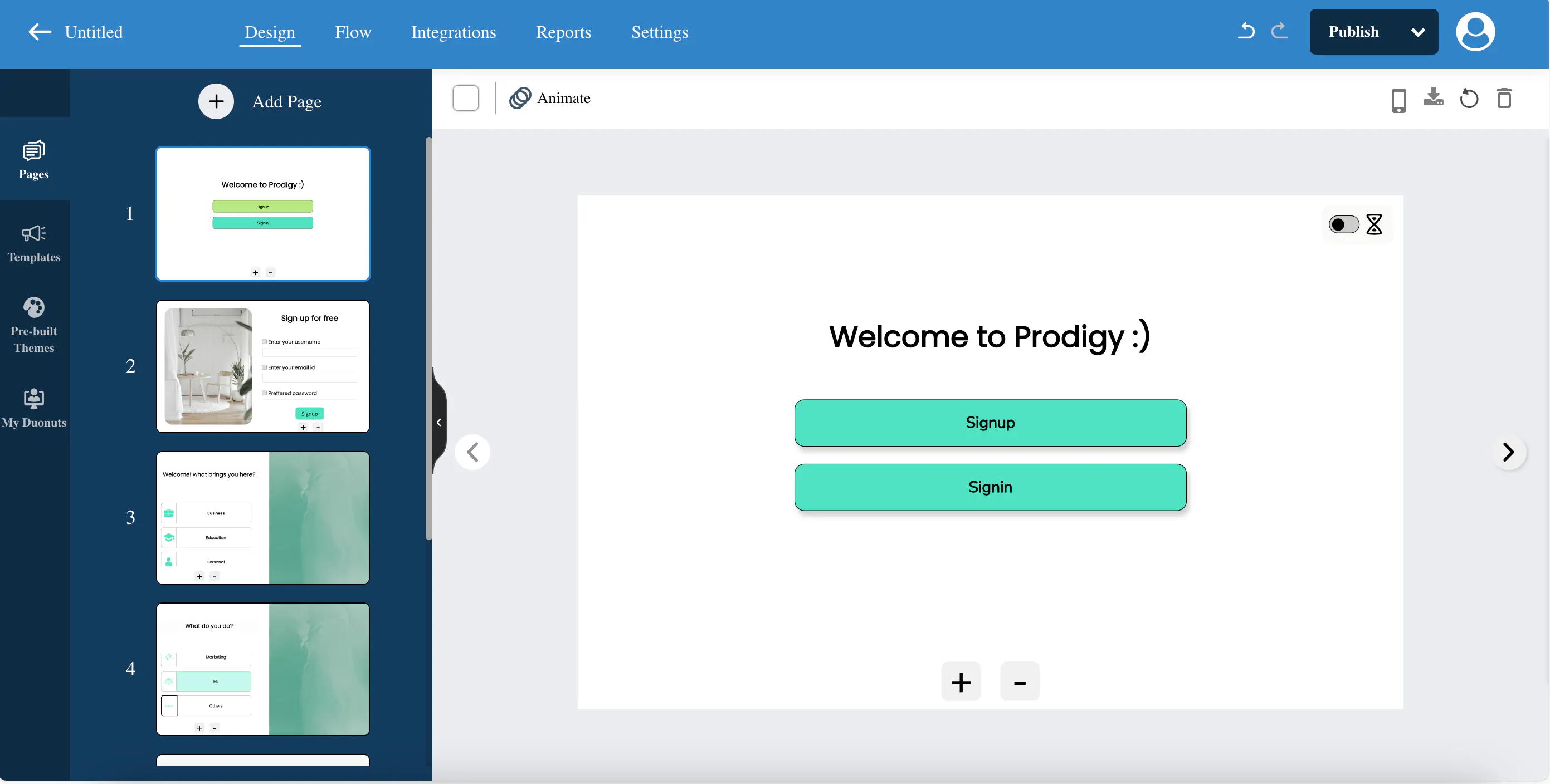Toggle the timer switch on canvas
Image resolution: width=1550 pixels, height=784 pixels.
click(x=1343, y=224)
